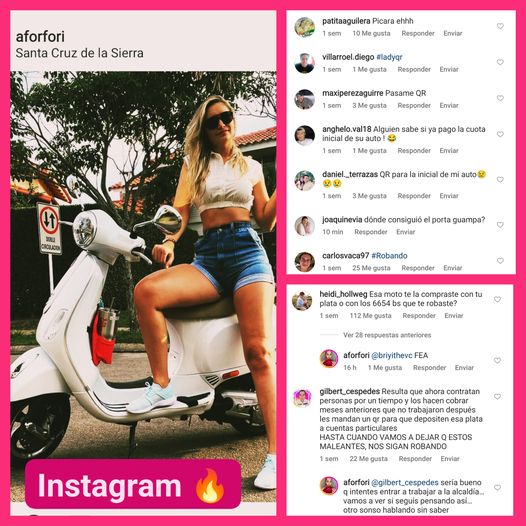
Task: Expand 'Ver 28 respuestas anteriores' replies
Action: coord(387,335)
